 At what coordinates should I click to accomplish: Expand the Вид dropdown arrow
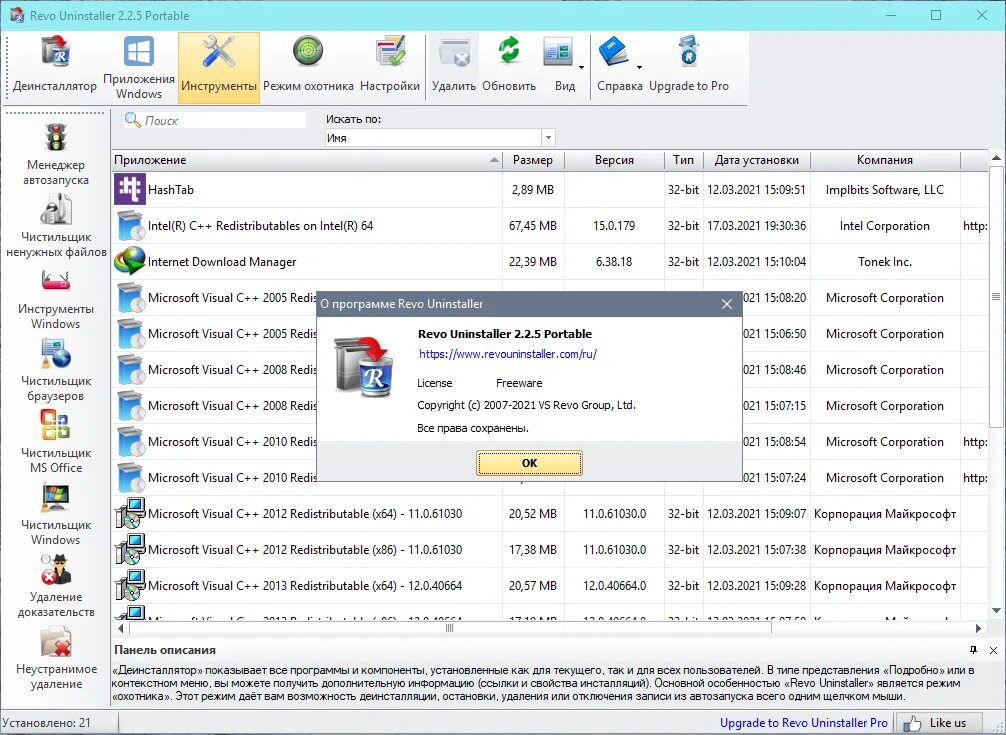click(581, 67)
